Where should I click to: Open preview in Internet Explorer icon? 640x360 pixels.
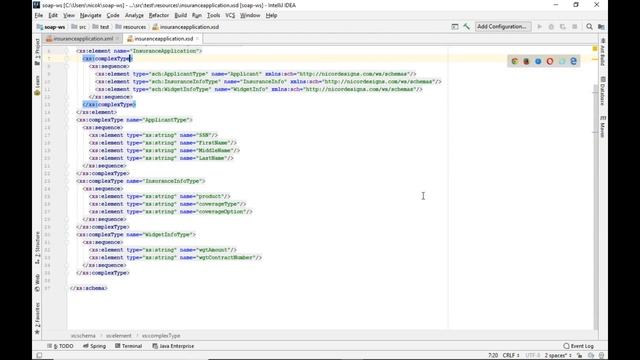(x=562, y=61)
